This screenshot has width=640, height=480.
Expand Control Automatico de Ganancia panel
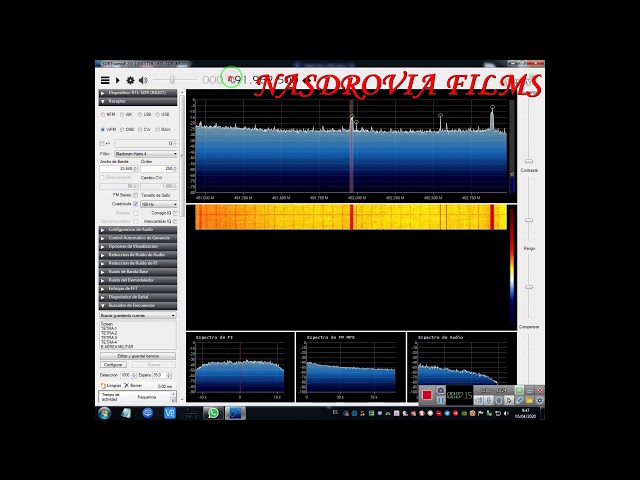click(138, 238)
